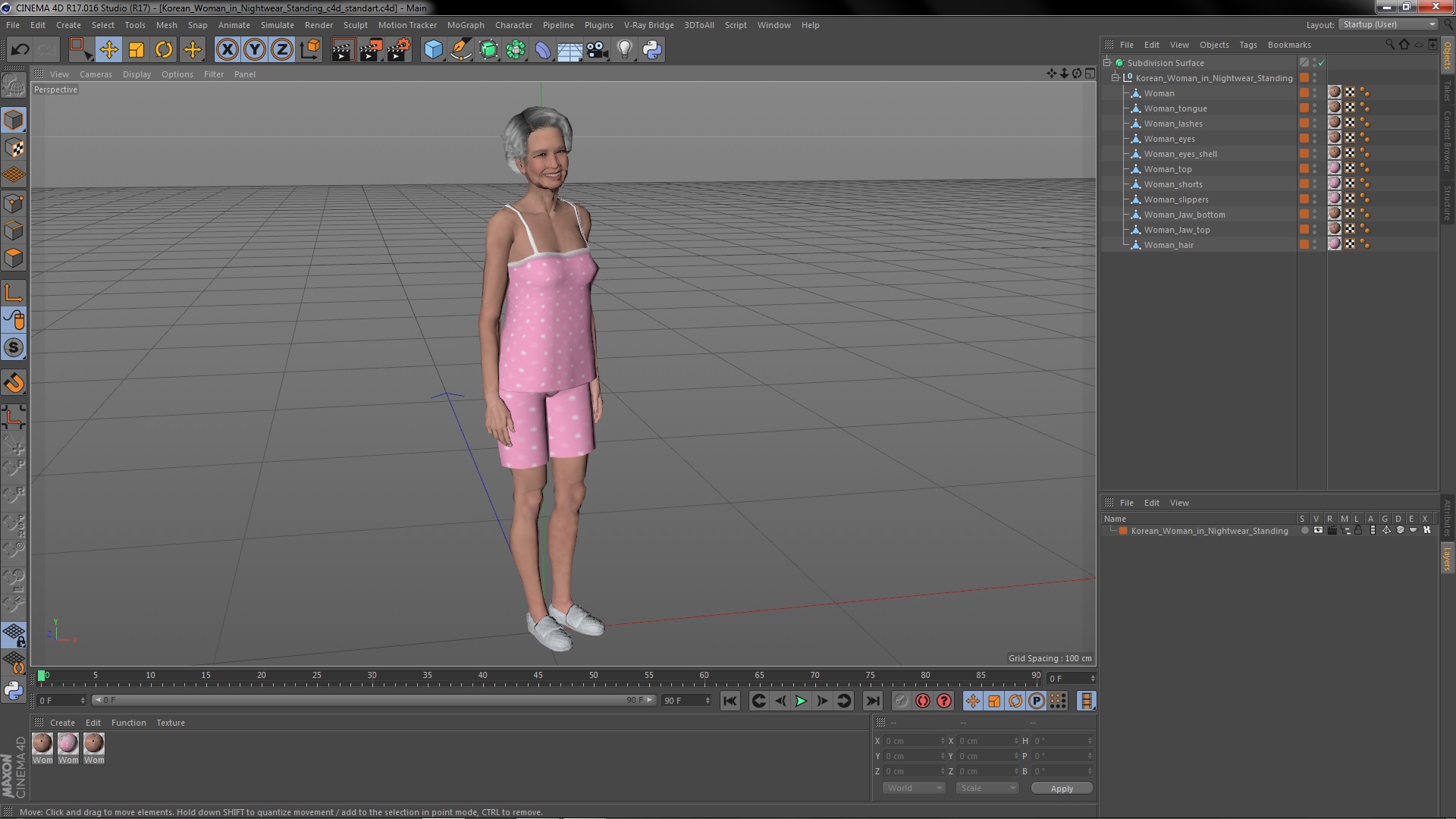Select the Woman_slippers object
Viewport: 1456px width, 819px height.
click(1176, 199)
